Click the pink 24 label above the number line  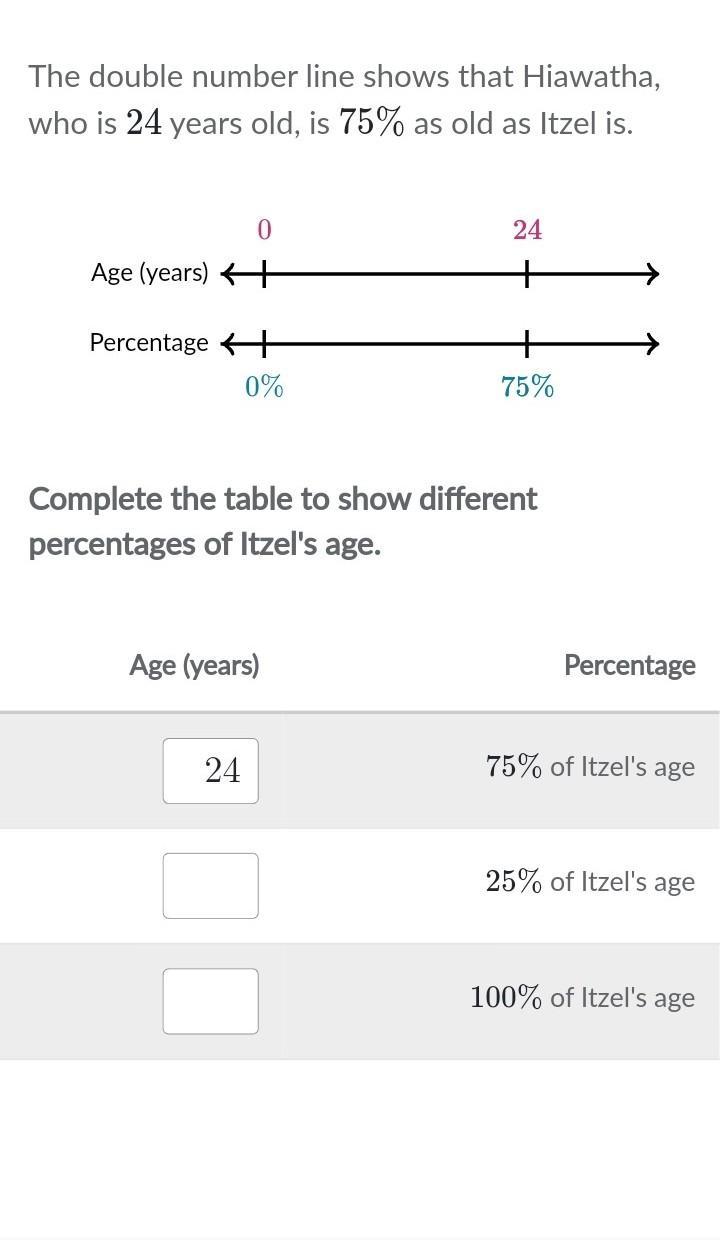pyautogui.click(x=527, y=230)
